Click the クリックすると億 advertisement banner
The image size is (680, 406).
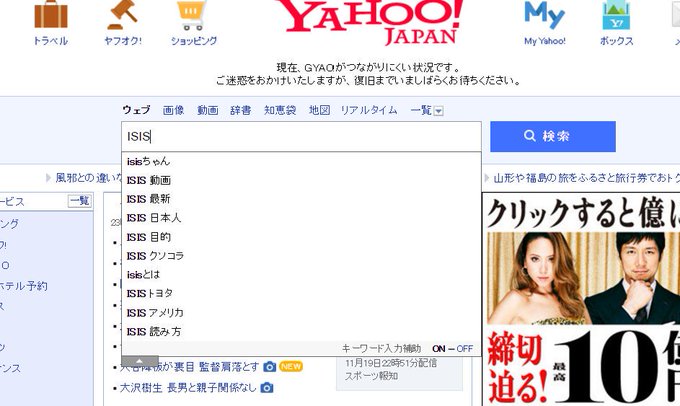(581, 299)
